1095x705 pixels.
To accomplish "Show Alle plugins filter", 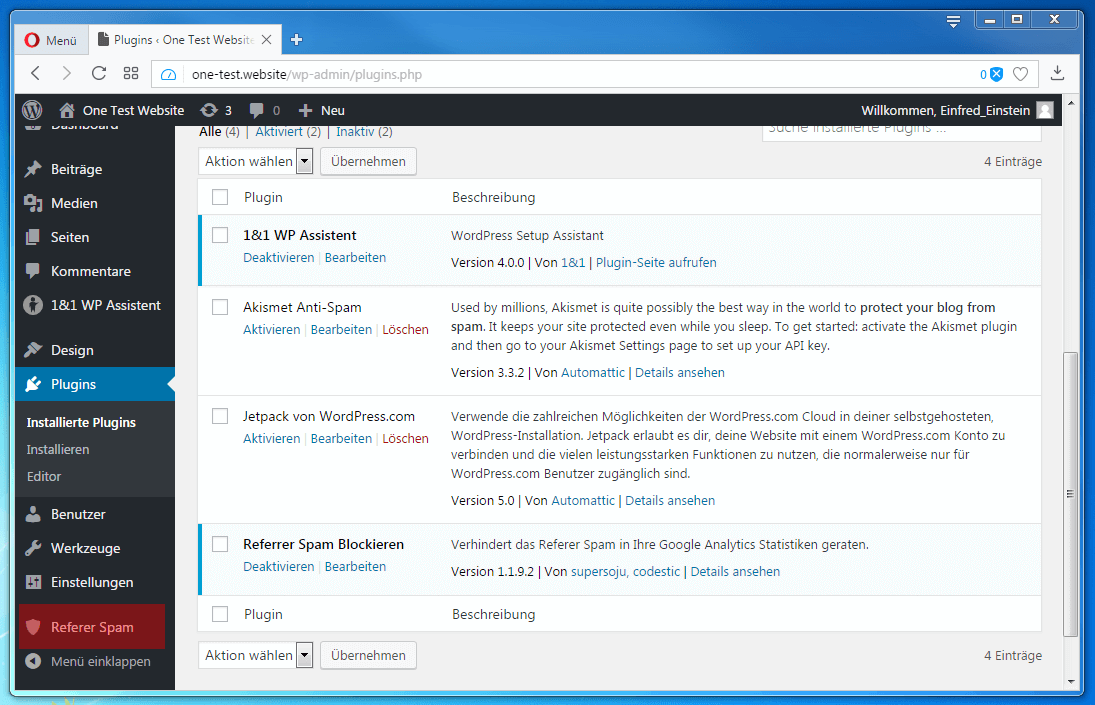I will pyautogui.click(x=210, y=131).
